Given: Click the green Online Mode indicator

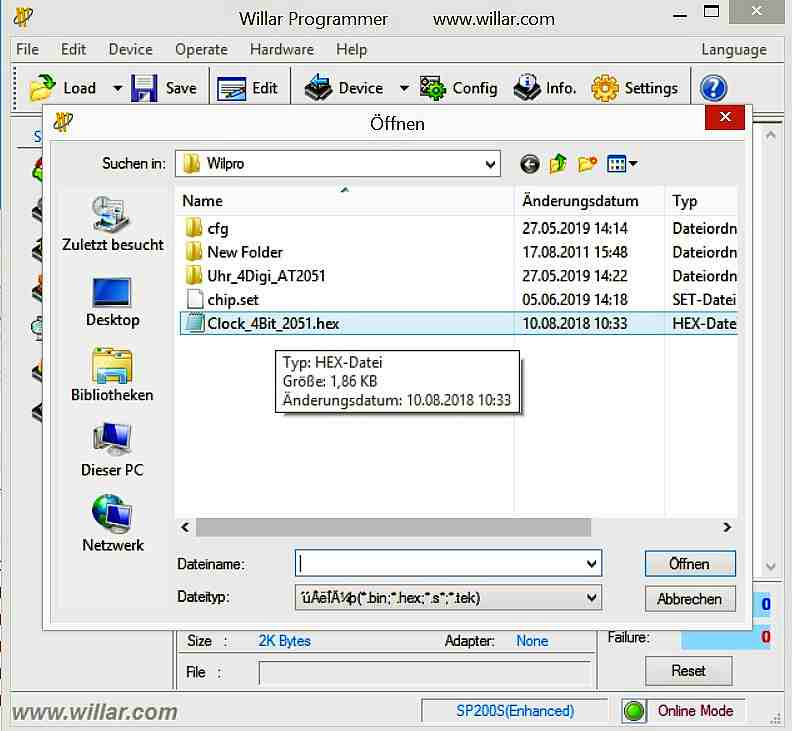Looking at the screenshot, I should [634, 711].
